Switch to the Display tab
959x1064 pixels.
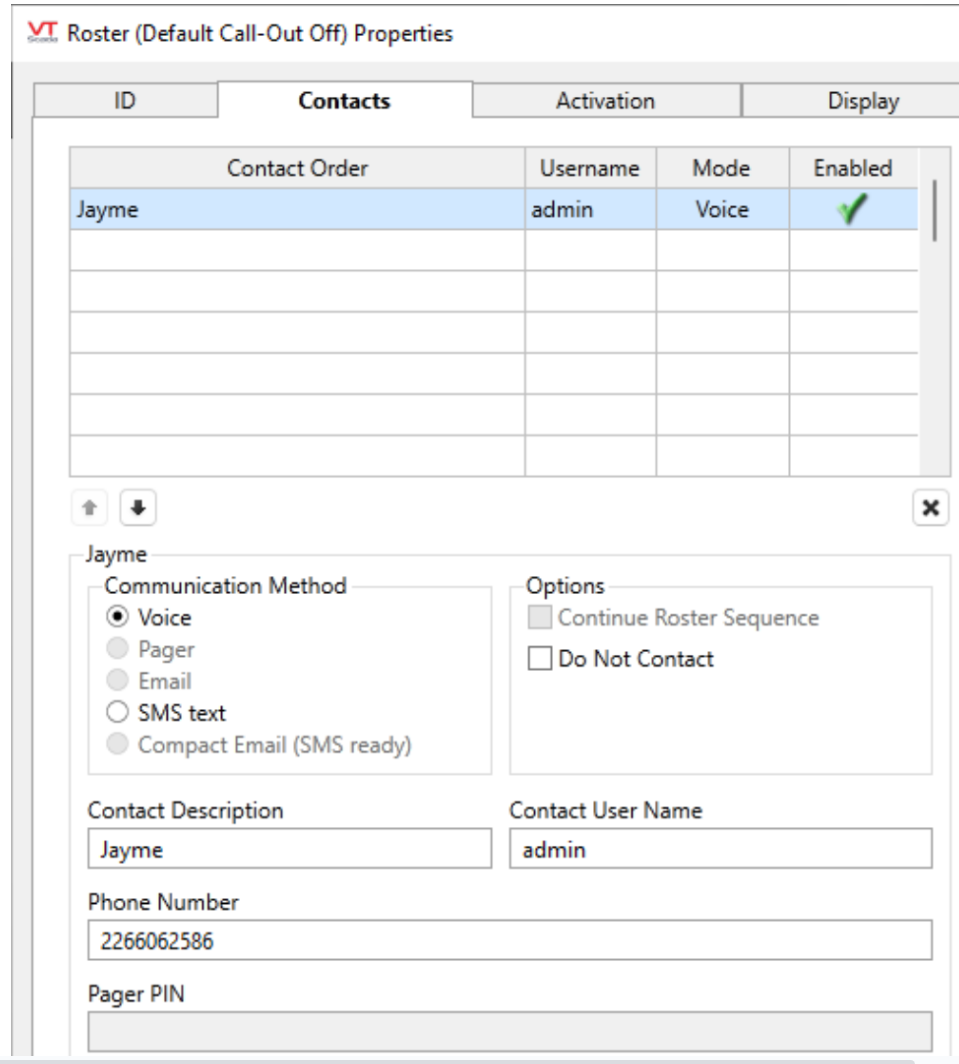862,101
